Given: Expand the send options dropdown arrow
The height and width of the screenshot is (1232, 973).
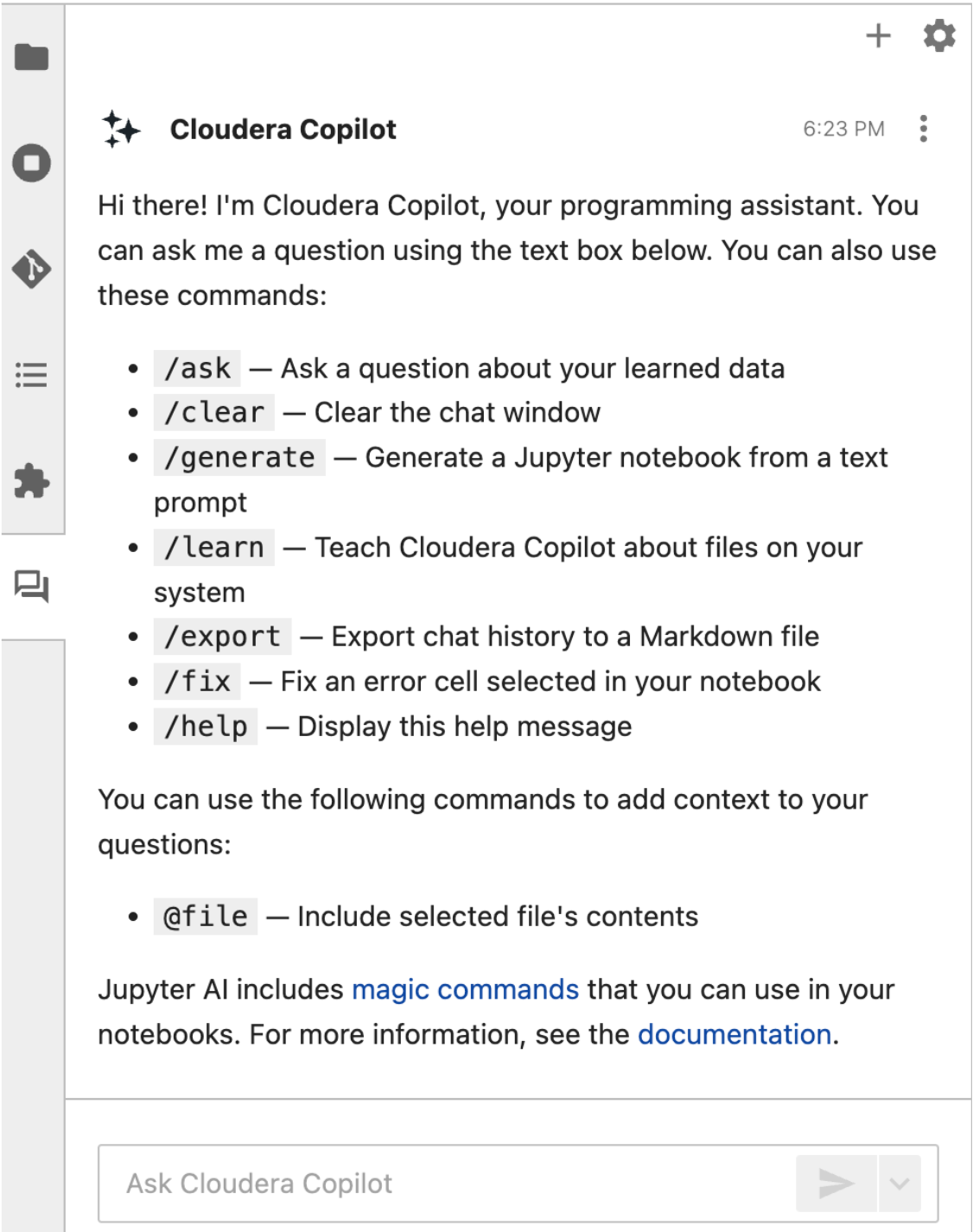Looking at the screenshot, I should coord(900,1183).
